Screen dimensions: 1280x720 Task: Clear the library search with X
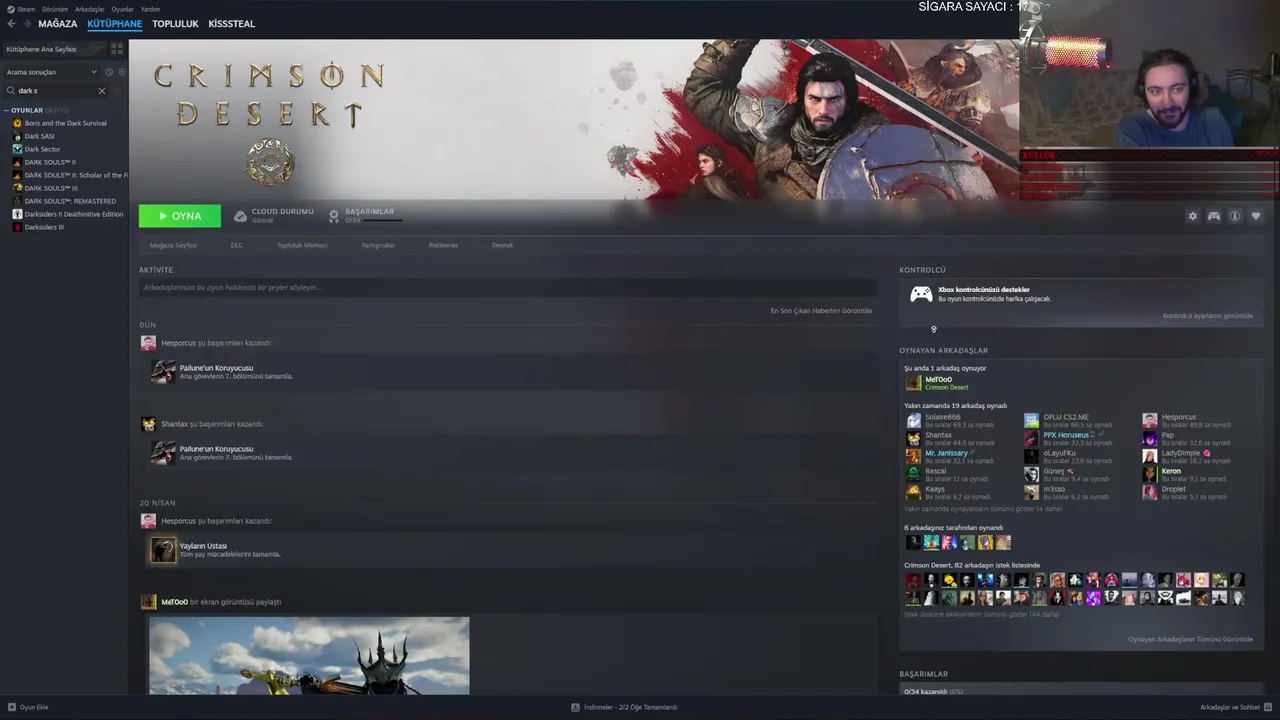click(x=101, y=91)
